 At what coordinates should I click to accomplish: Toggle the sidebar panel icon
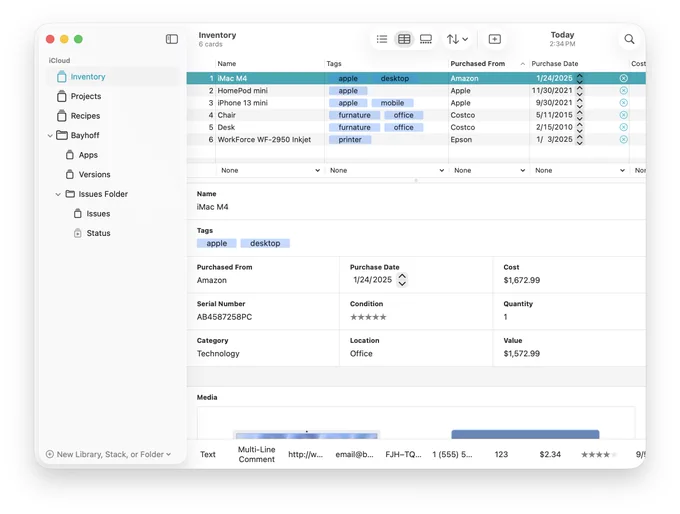coord(172,39)
